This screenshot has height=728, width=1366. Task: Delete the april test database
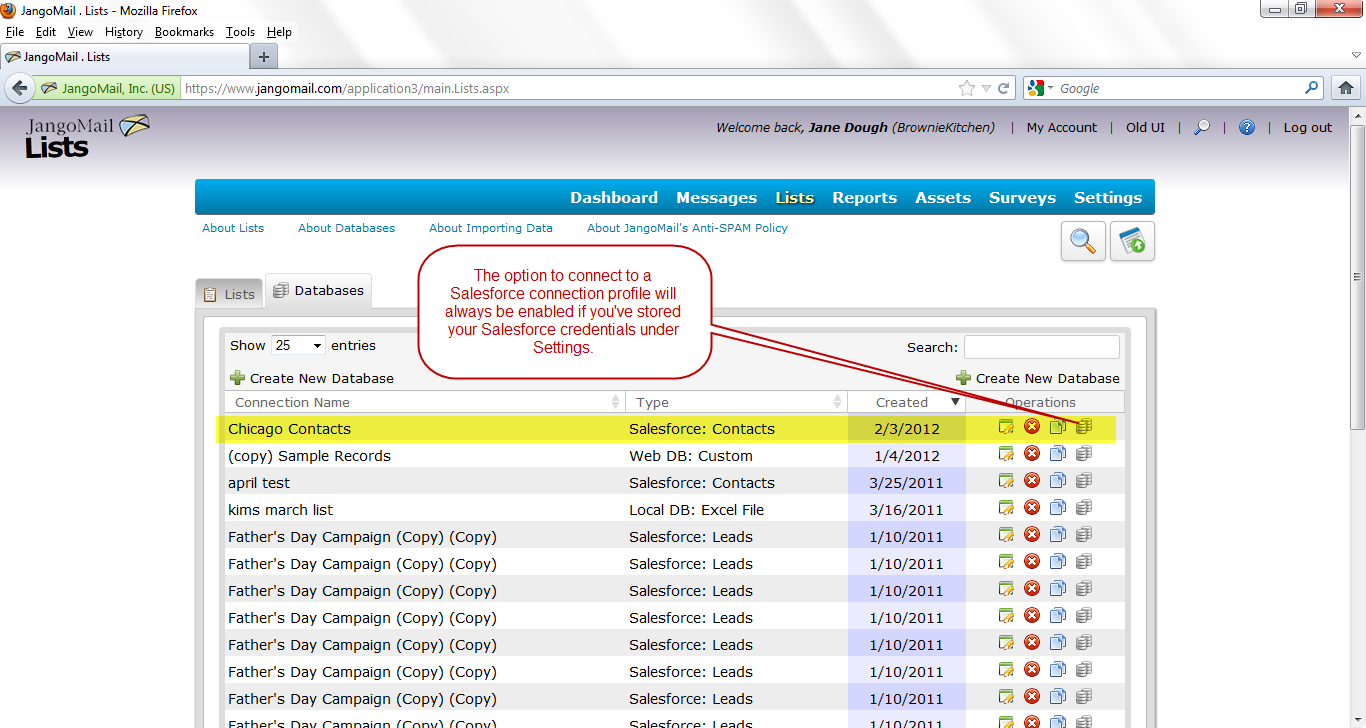1032,481
